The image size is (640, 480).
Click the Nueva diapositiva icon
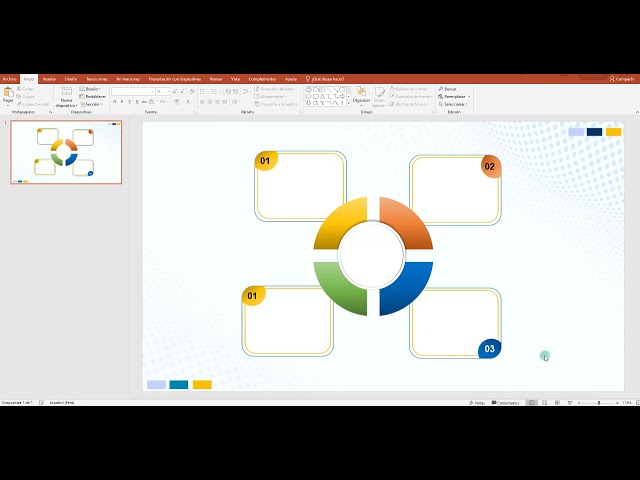click(x=66, y=91)
